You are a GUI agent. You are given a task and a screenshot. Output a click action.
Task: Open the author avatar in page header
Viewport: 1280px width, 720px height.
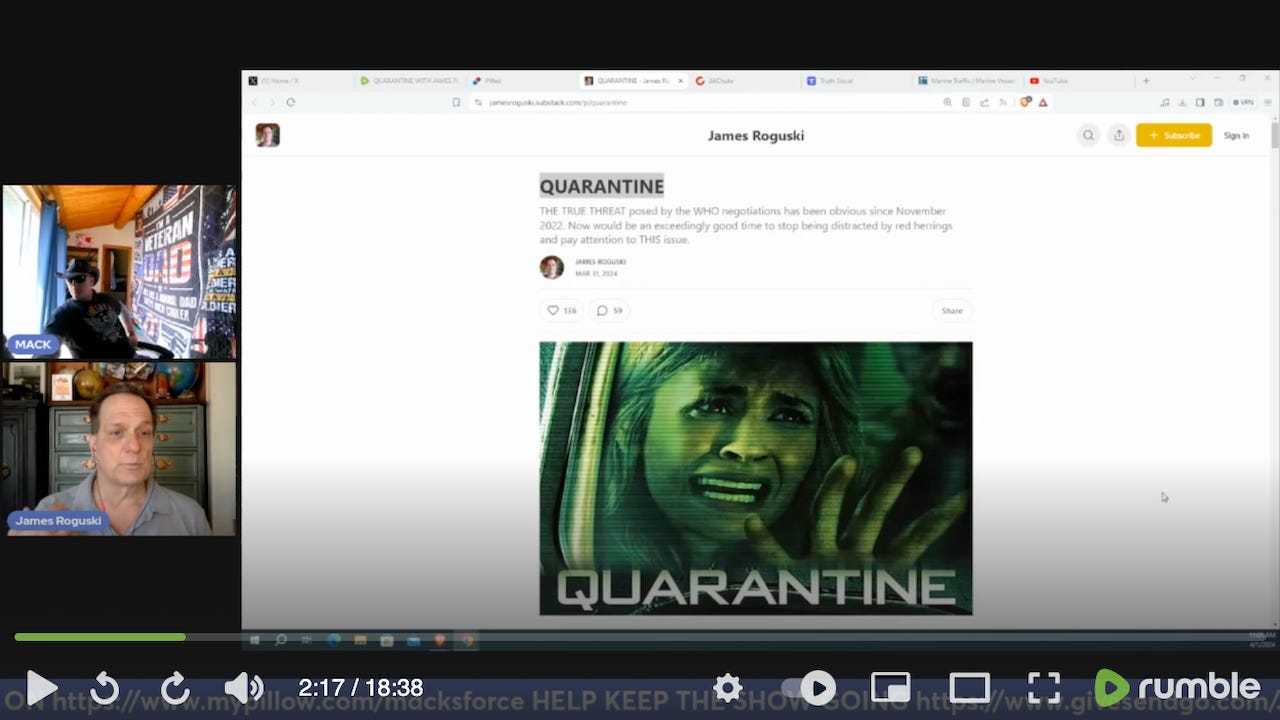click(x=267, y=135)
